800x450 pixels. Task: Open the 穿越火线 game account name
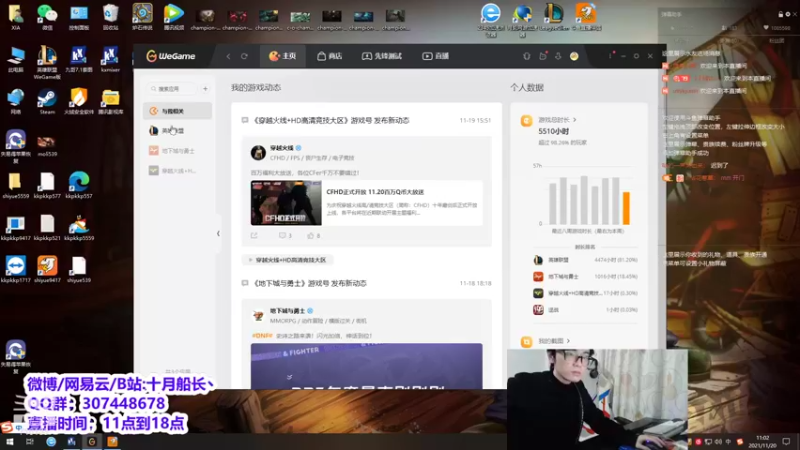pos(282,148)
